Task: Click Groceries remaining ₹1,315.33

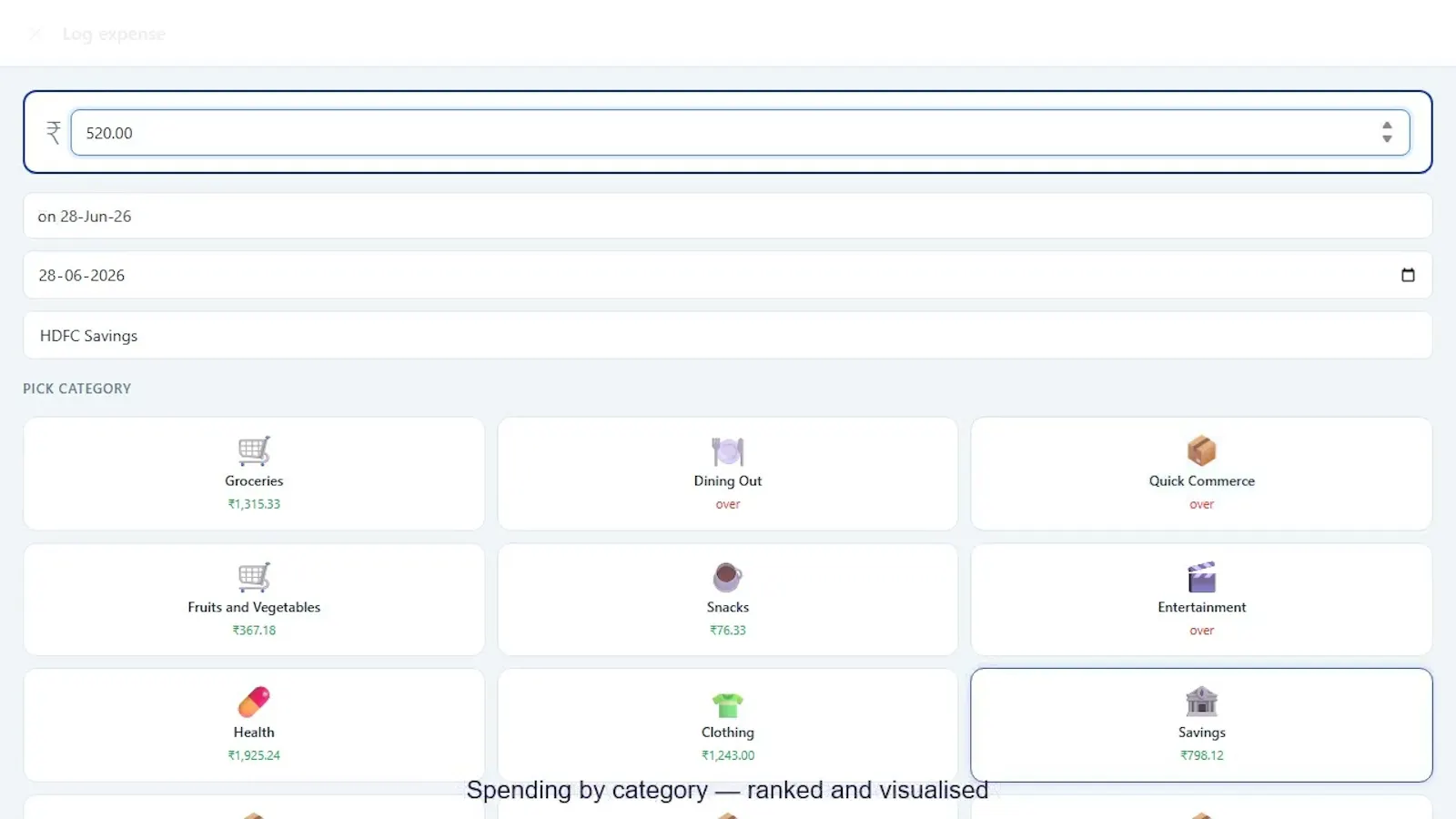Action: 254,504
